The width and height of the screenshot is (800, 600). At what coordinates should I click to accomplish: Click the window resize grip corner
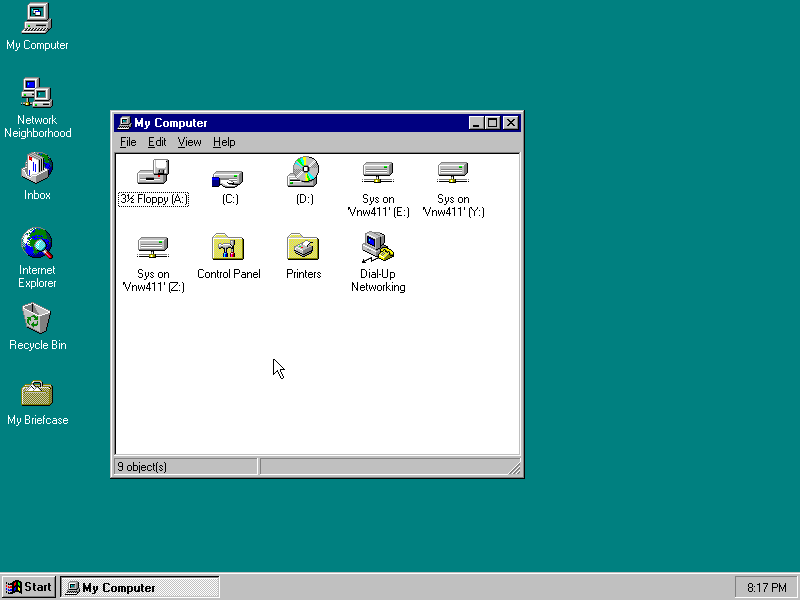(514, 468)
